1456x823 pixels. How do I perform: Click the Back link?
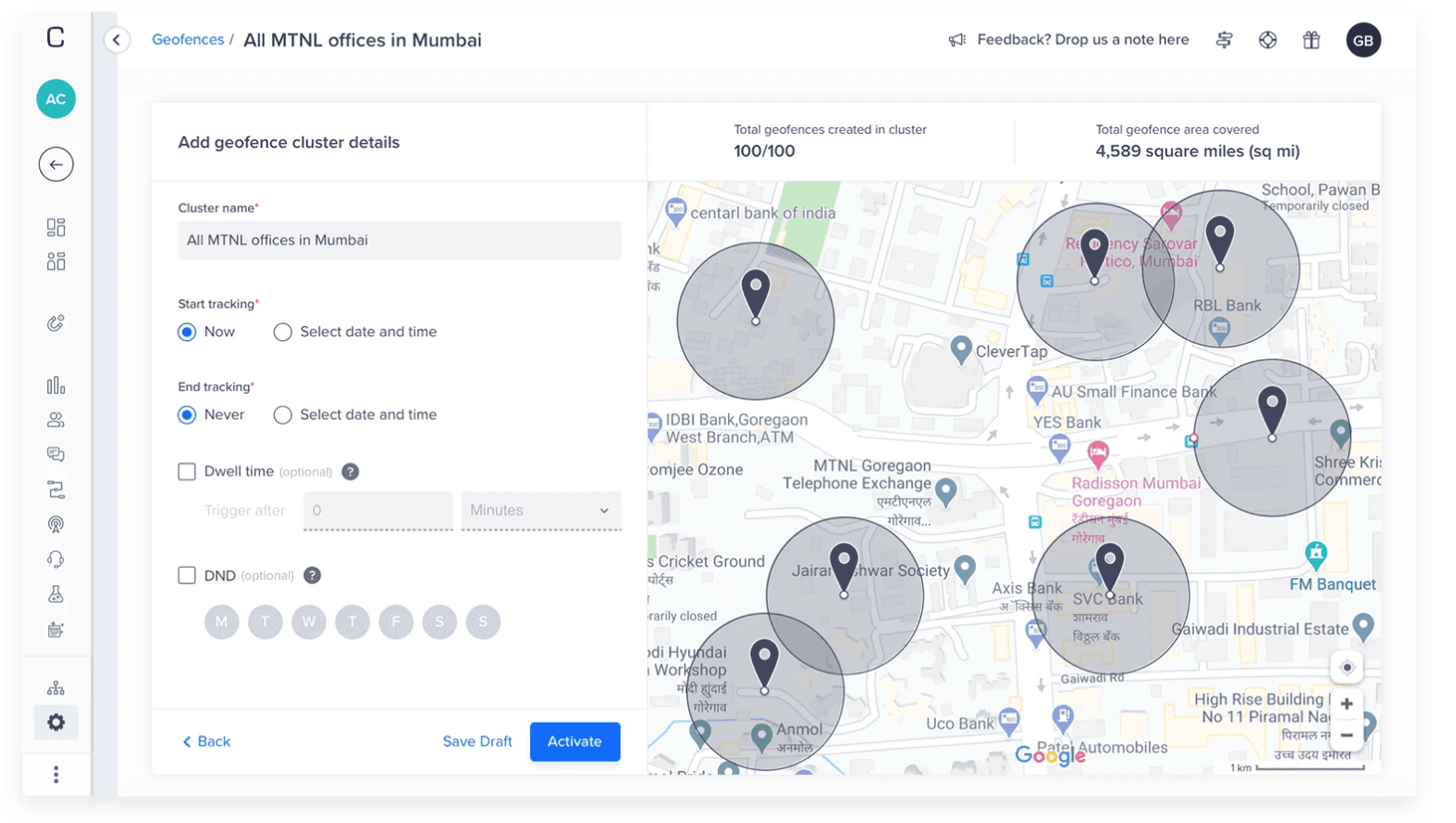[x=206, y=741]
